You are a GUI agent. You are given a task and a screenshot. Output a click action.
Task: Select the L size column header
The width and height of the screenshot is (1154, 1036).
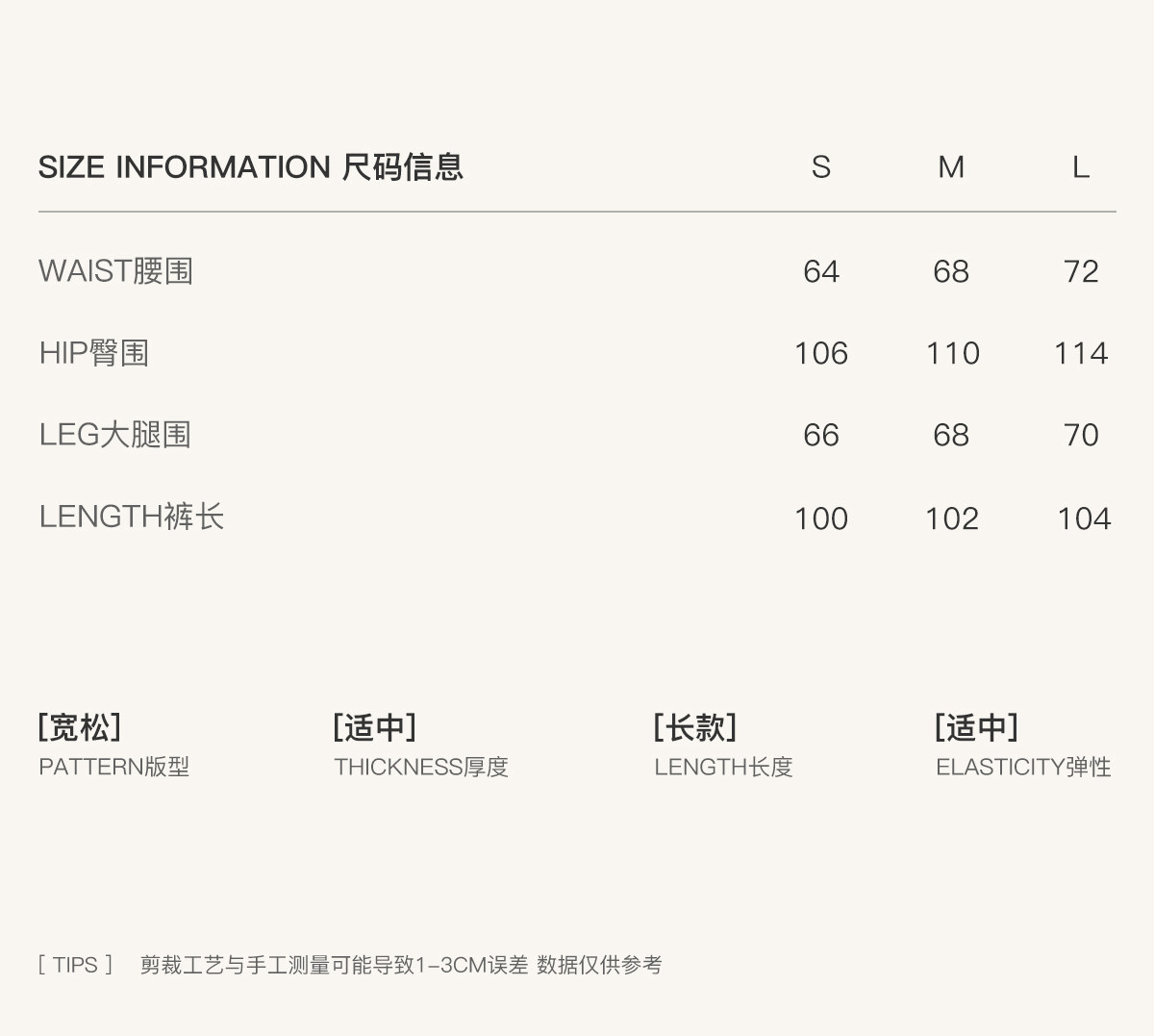1080,167
